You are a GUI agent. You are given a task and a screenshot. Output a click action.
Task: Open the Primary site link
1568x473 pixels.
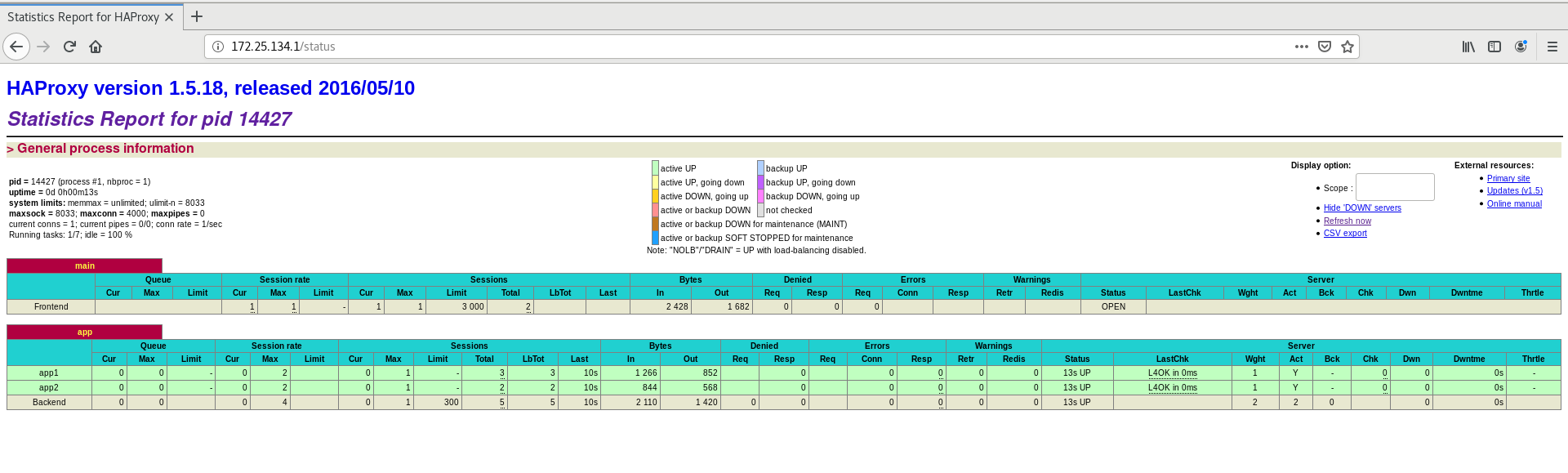point(1508,178)
